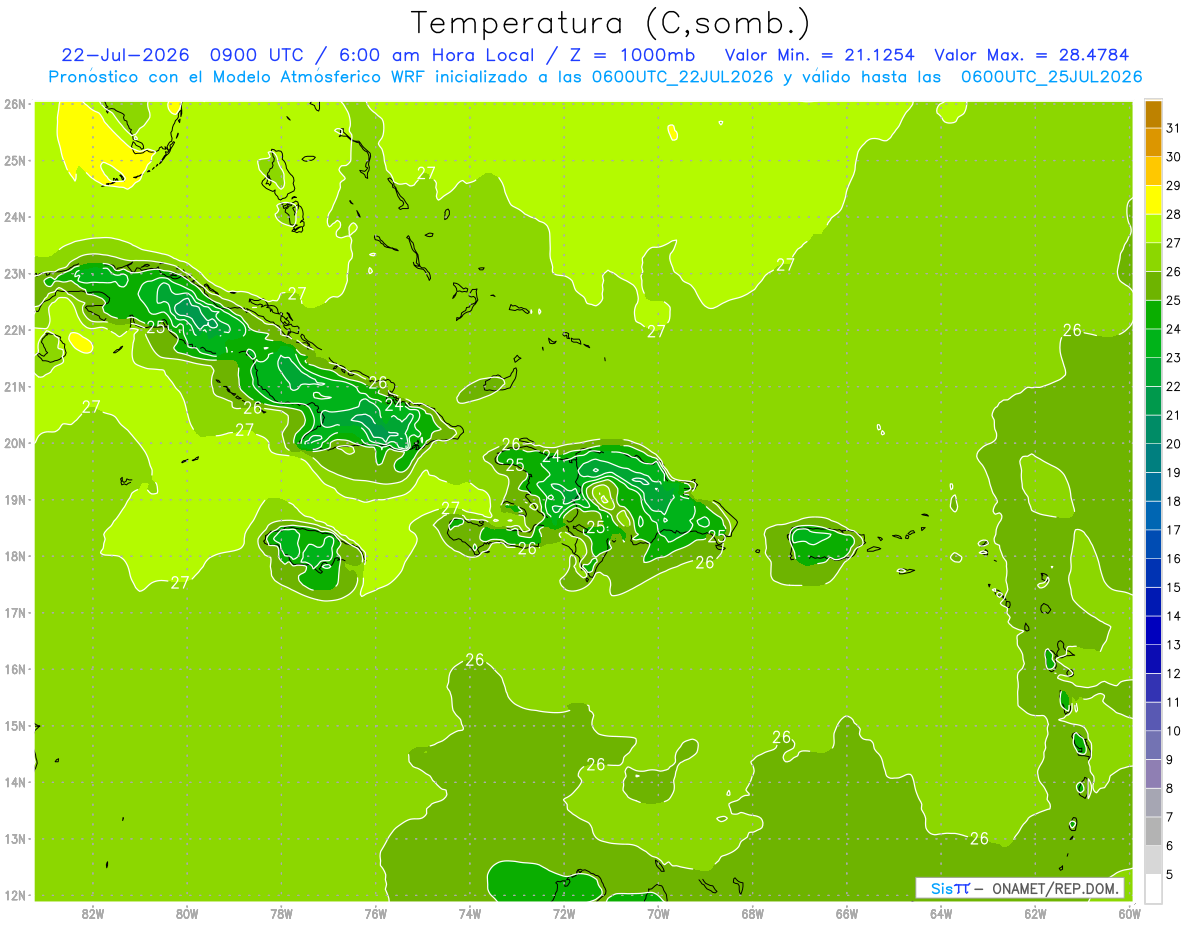Click the color bar label '21'
The height and width of the screenshot is (927, 1200).
1173,415
